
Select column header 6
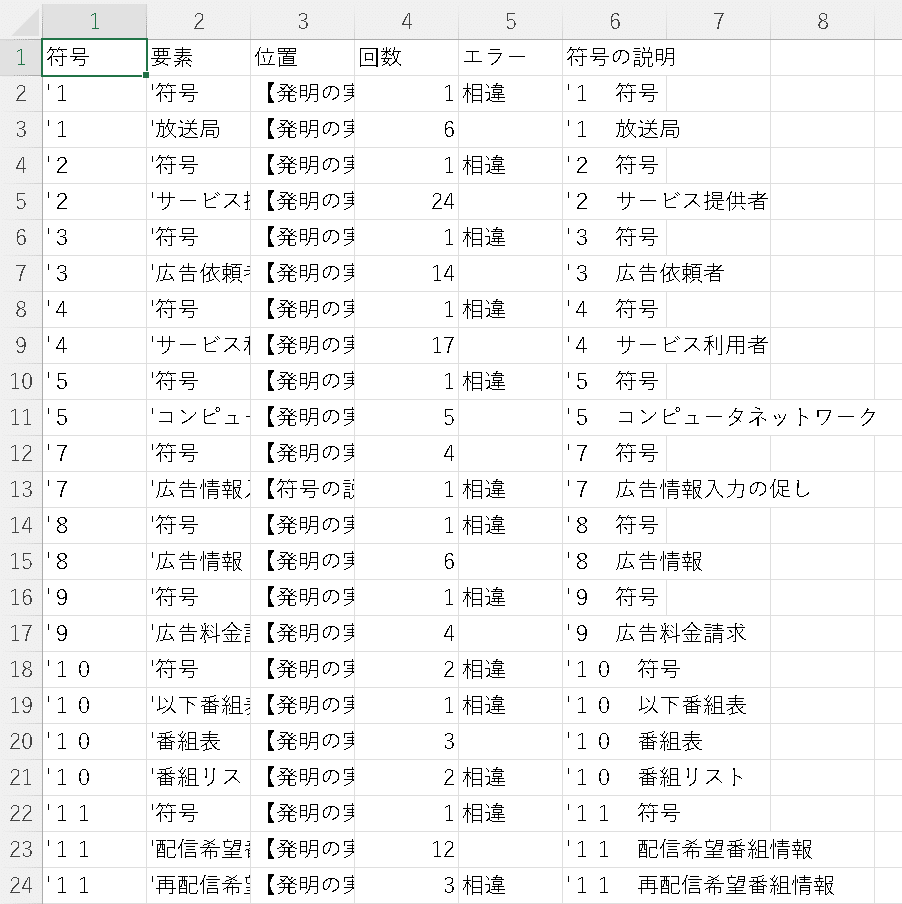(x=615, y=21)
